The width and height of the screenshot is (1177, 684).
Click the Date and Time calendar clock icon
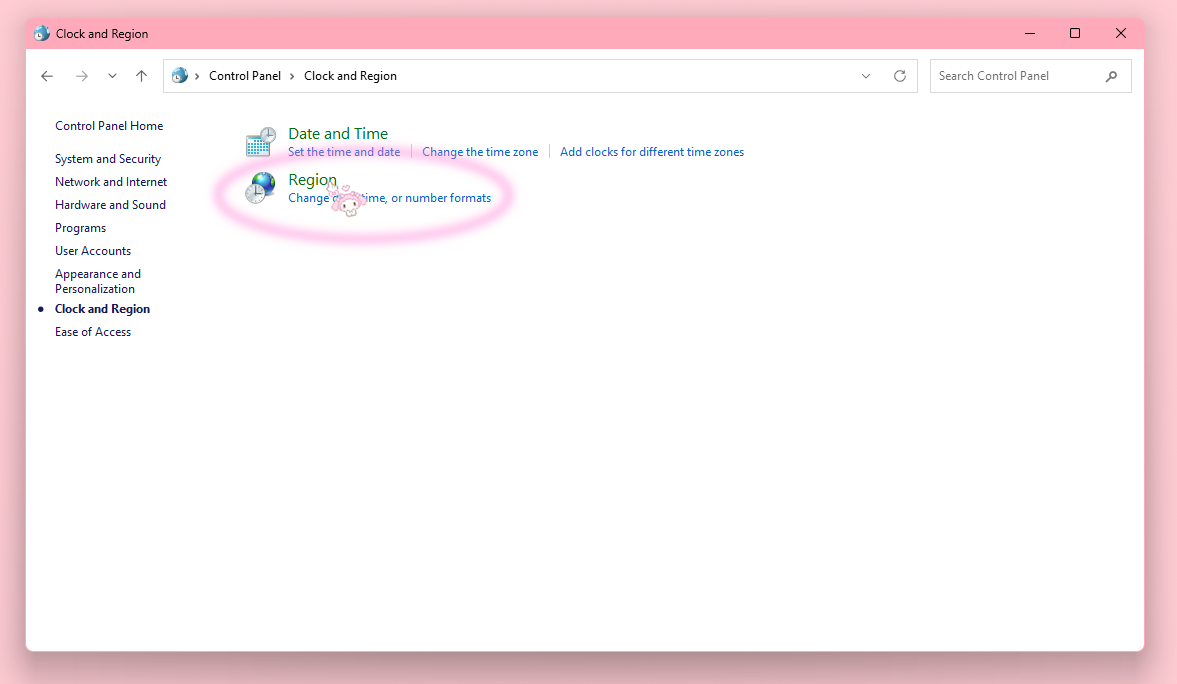(260, 142)
